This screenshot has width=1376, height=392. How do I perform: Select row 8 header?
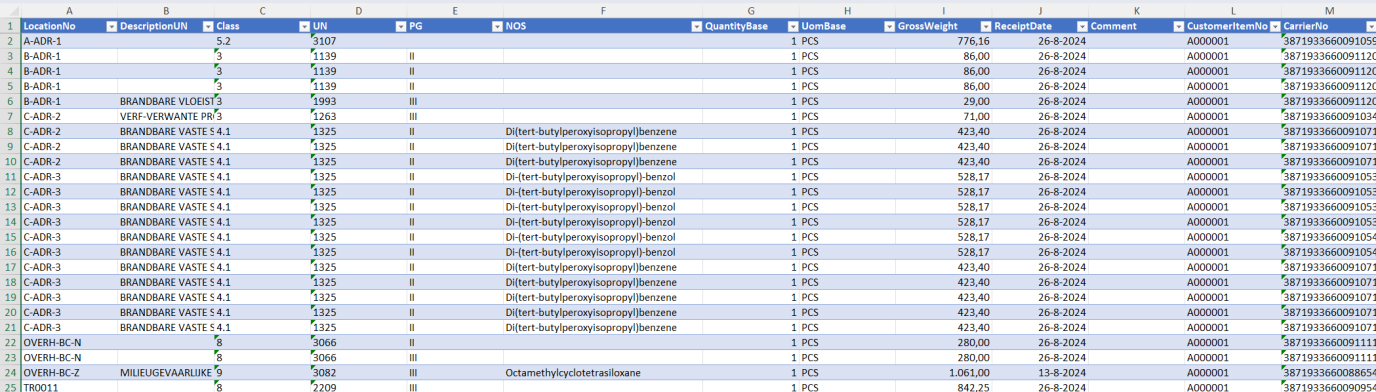pyautogui.click(x=9, y=131)
